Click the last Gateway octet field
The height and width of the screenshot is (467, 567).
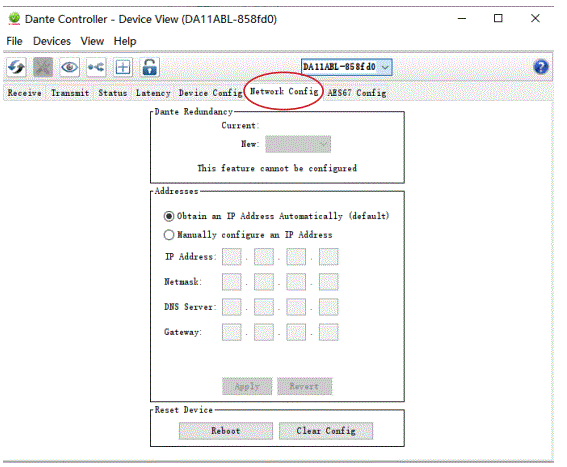click(328, 332)
